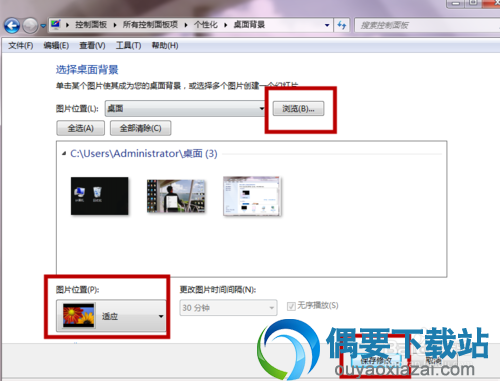500x381 pixels.
Task: Click the 所有控制面板项 breadcrumb
Action: (x=150, y=25)
